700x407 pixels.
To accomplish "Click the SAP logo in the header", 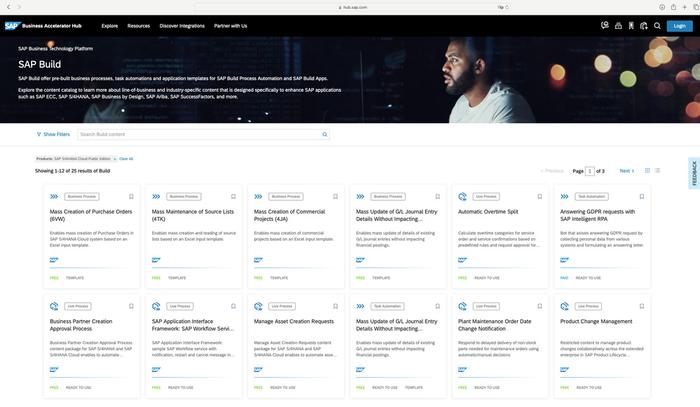I will click(x=11, y=26).
